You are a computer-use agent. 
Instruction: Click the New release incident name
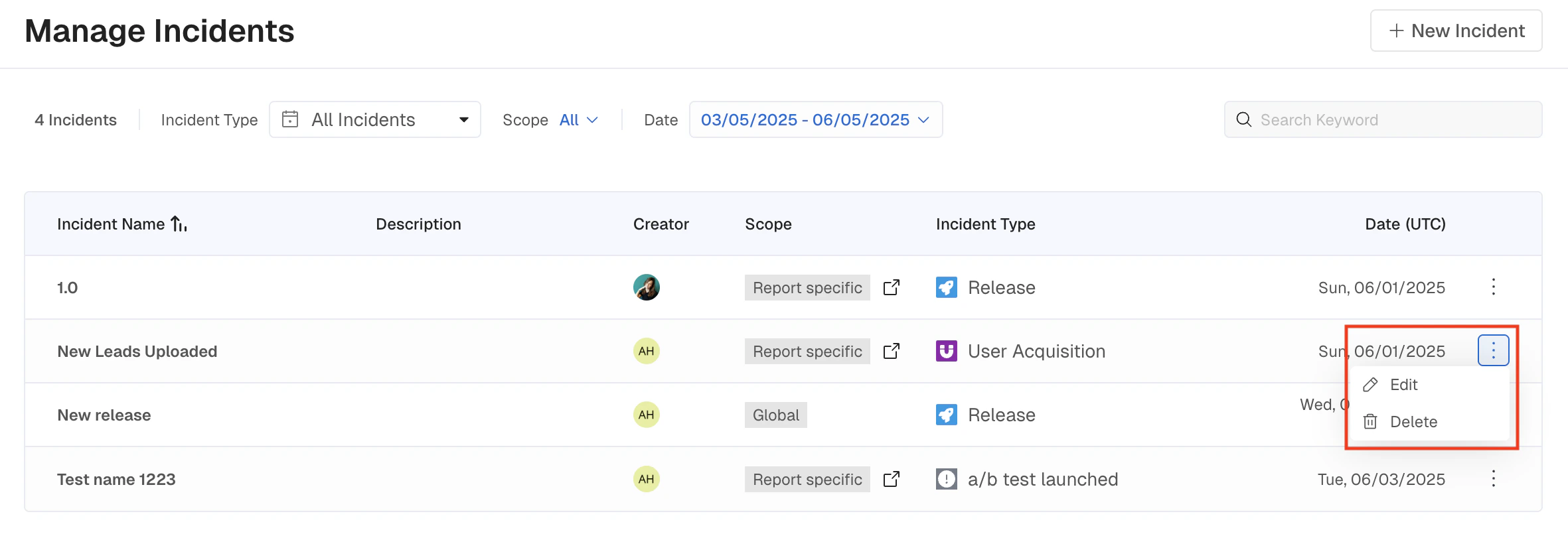coord(104,415)
